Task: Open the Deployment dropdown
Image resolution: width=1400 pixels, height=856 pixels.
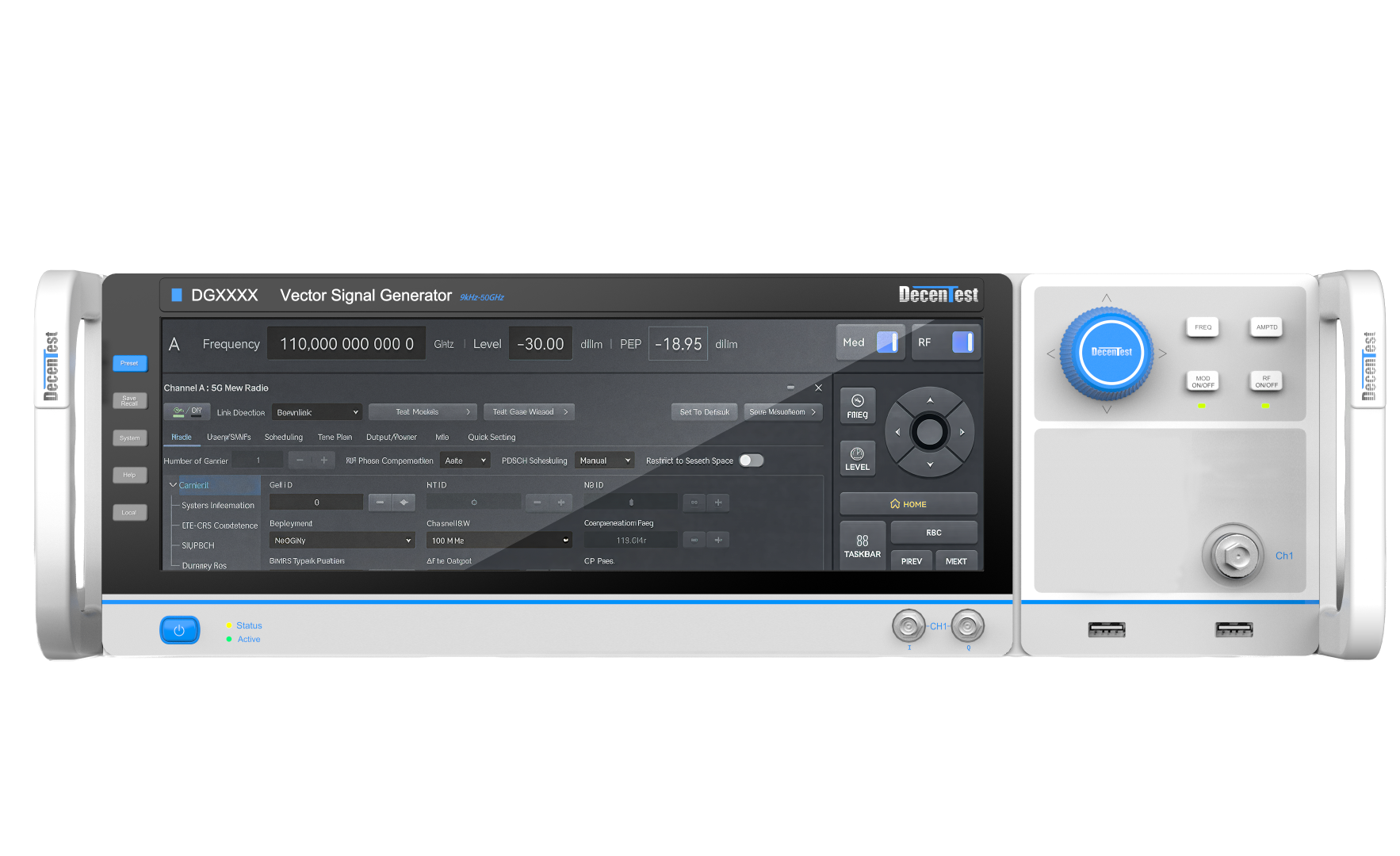Action: tap(342, 541)
